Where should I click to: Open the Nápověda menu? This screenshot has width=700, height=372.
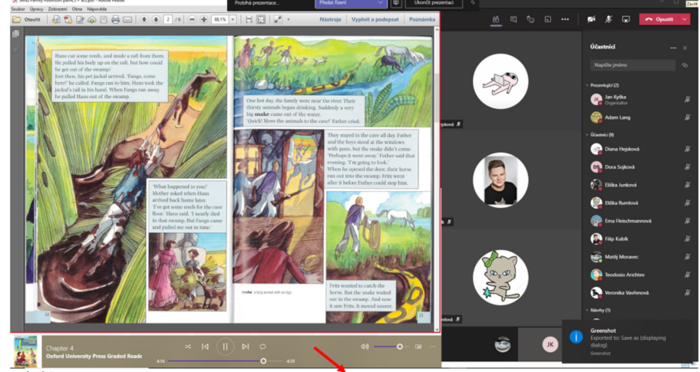click(x=96, y=9)
